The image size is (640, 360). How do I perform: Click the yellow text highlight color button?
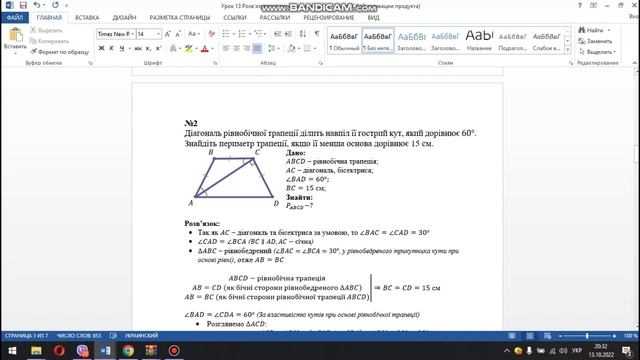tap(188, 49)
